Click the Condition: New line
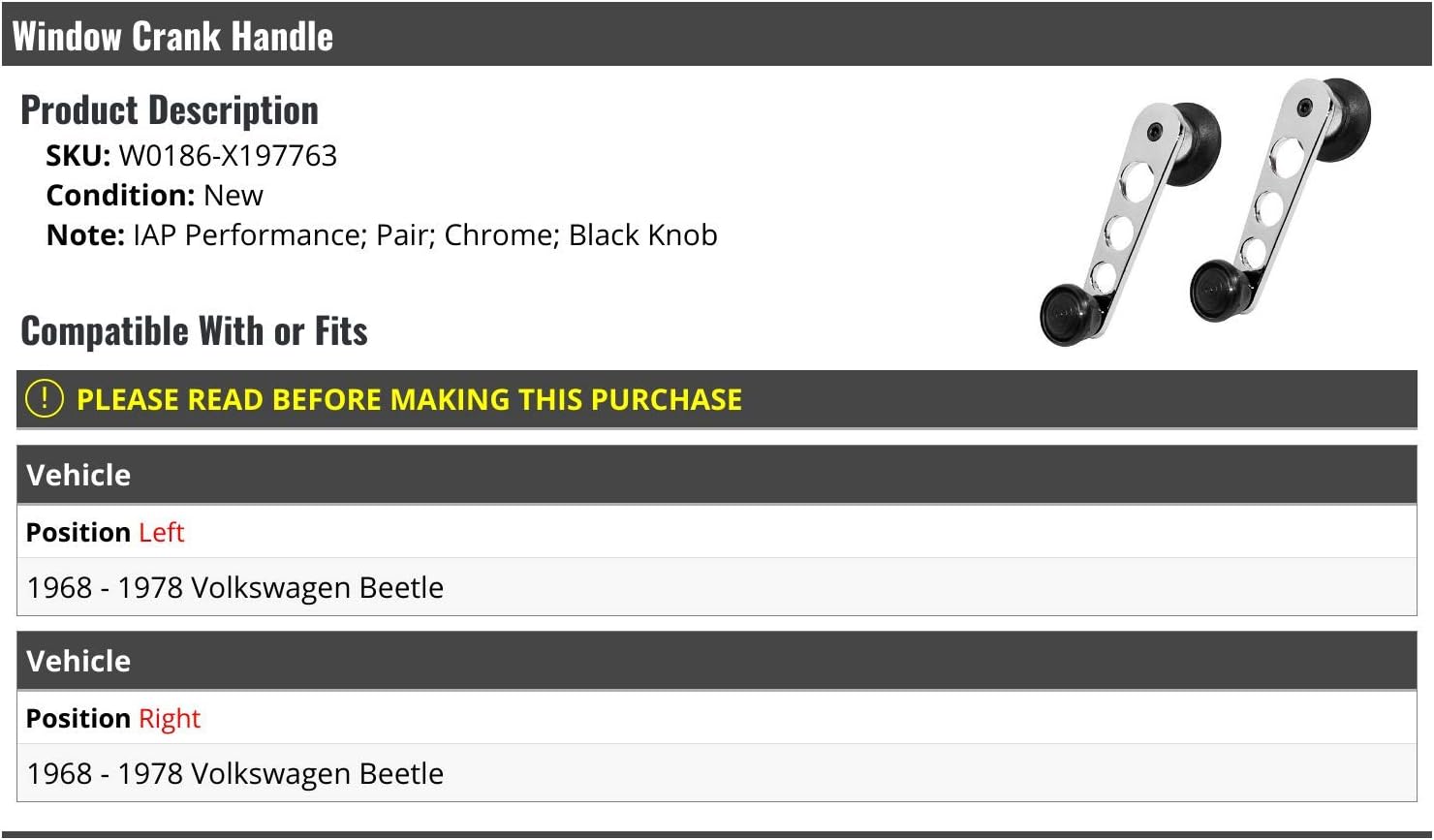The image size is (1434, 840). [155, 195]
